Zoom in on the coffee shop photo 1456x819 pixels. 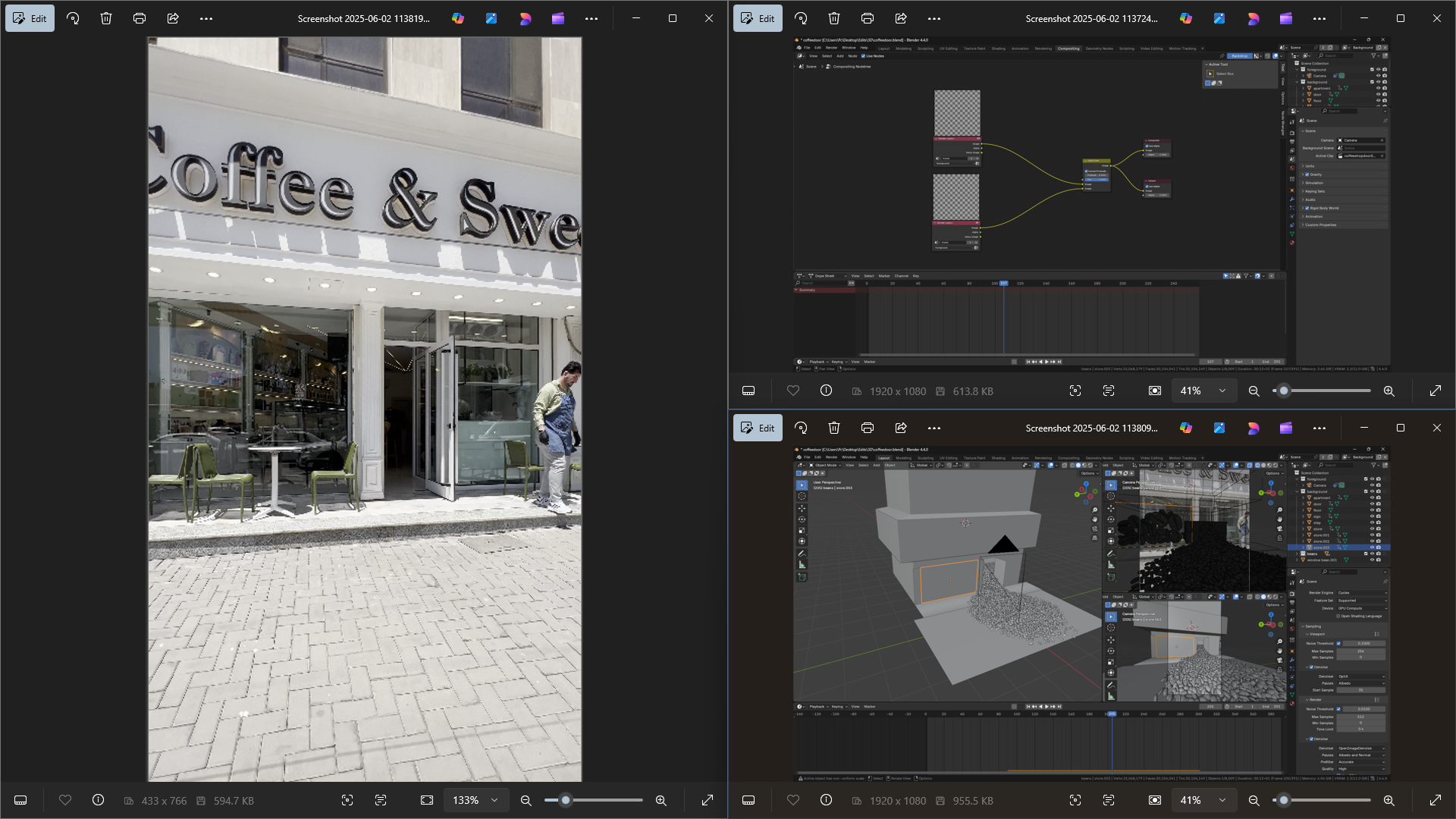pos(661,800)
